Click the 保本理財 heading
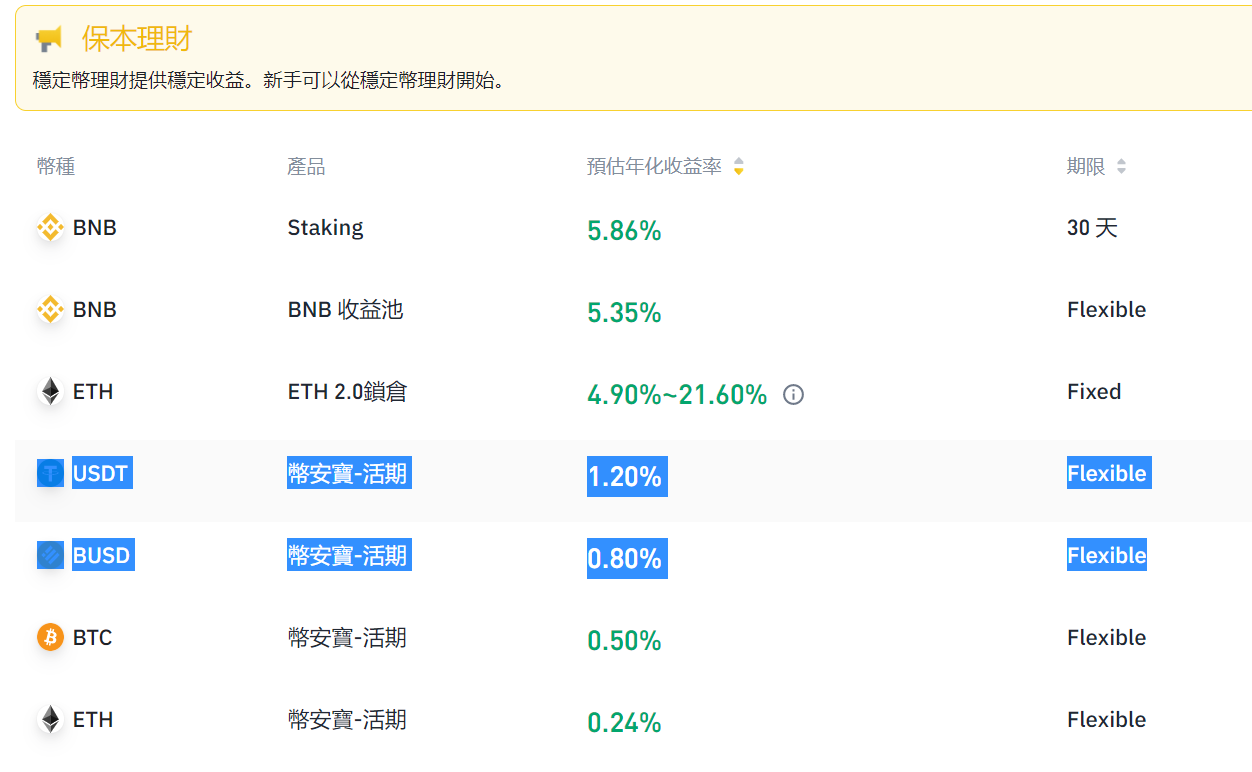Viewport: 1252px width, 772px height. tap(137, 40)
